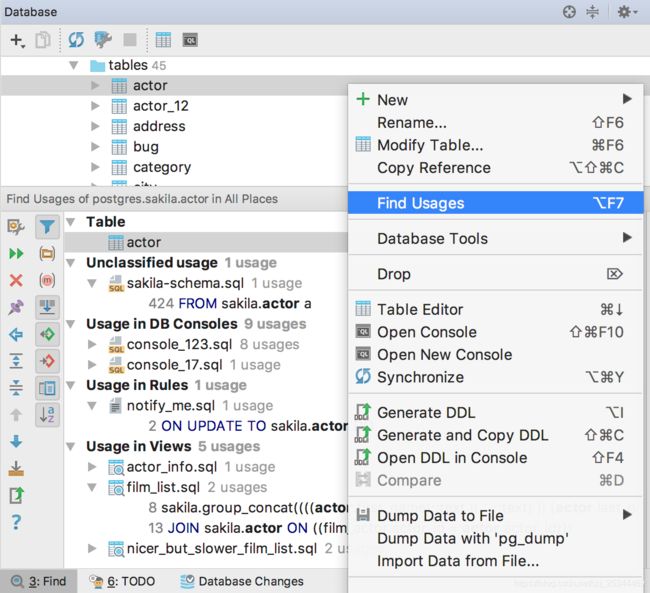The image size is (650, 593).
Task: Select Find Usages in the context menu
Action: point(495,203)
